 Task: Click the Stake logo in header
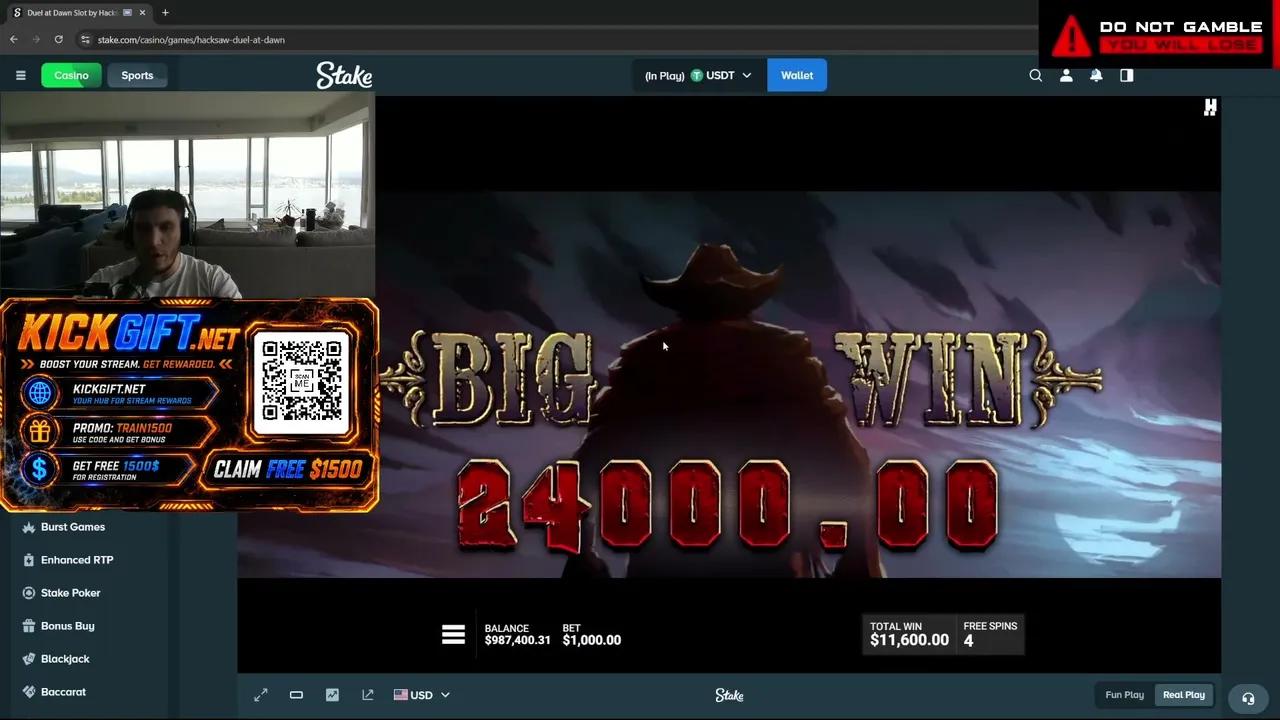344,75
